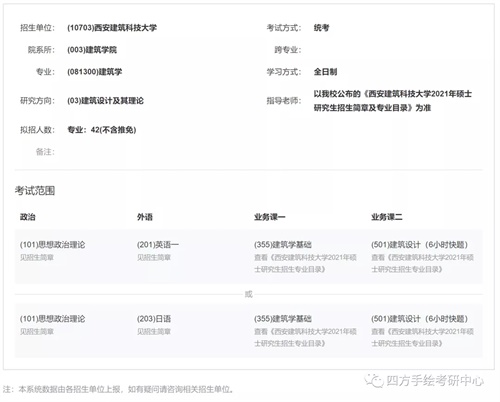This screenshot has height=402, width=500.
Task: Click the WeChat logo watermark icon
Action: [374, 380]
